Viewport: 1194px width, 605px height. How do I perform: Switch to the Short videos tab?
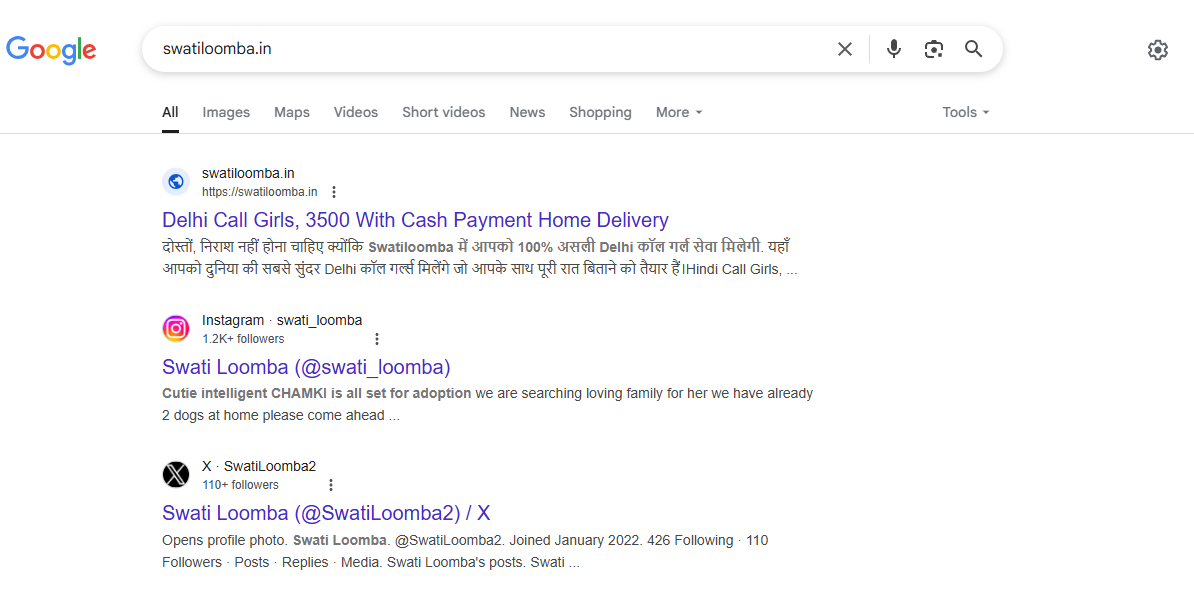[x=444, y=113]
